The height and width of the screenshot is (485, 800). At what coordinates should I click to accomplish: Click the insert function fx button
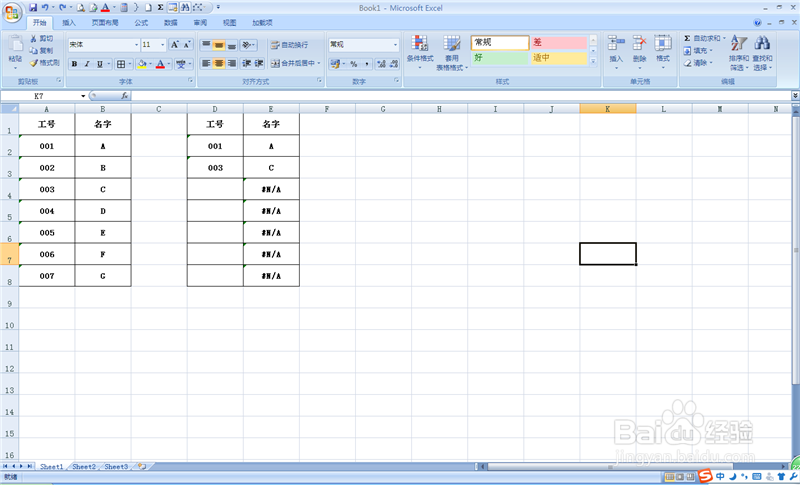(124, 96)
